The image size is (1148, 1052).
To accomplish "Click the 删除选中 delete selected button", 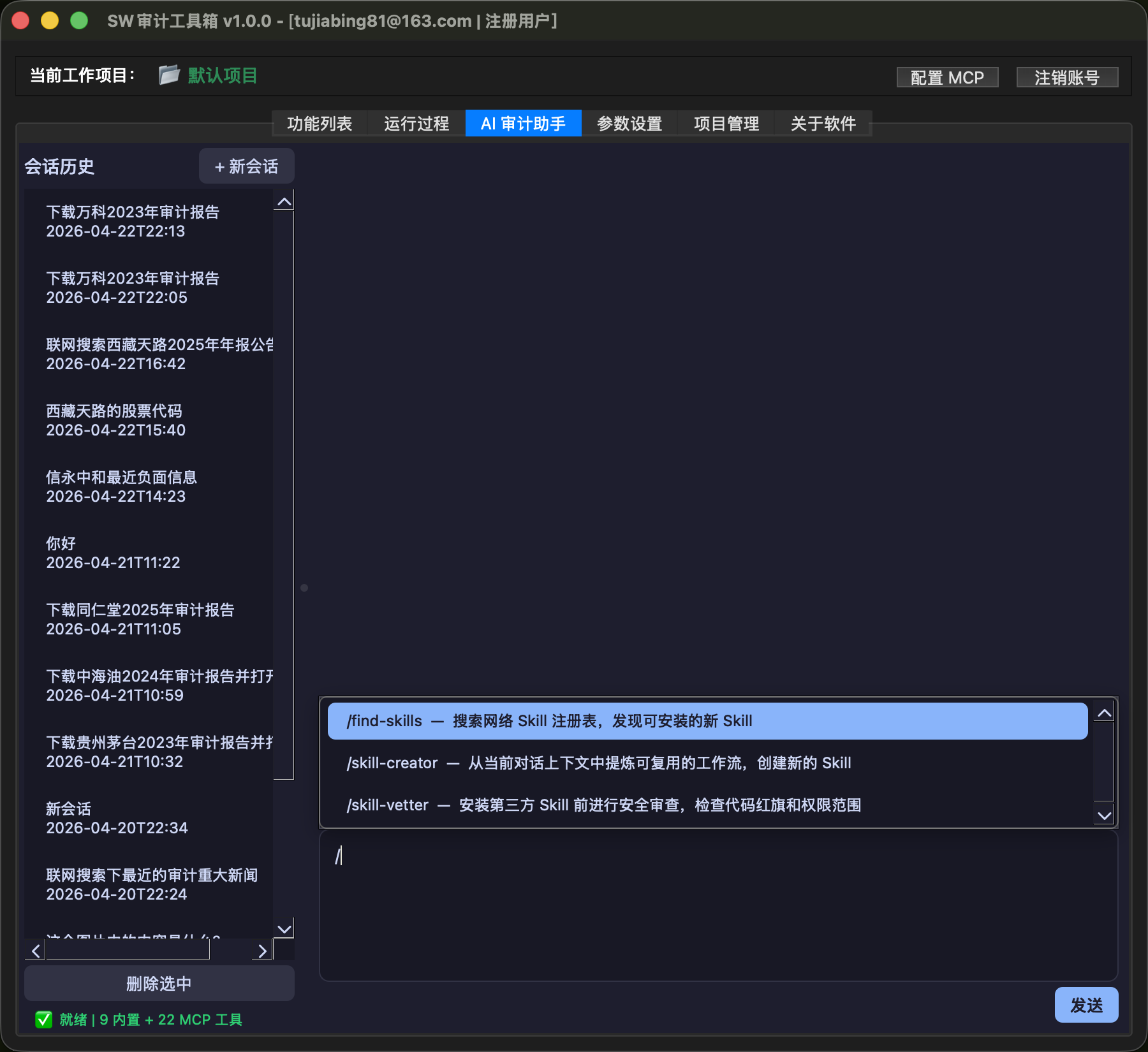I will 159,984.
